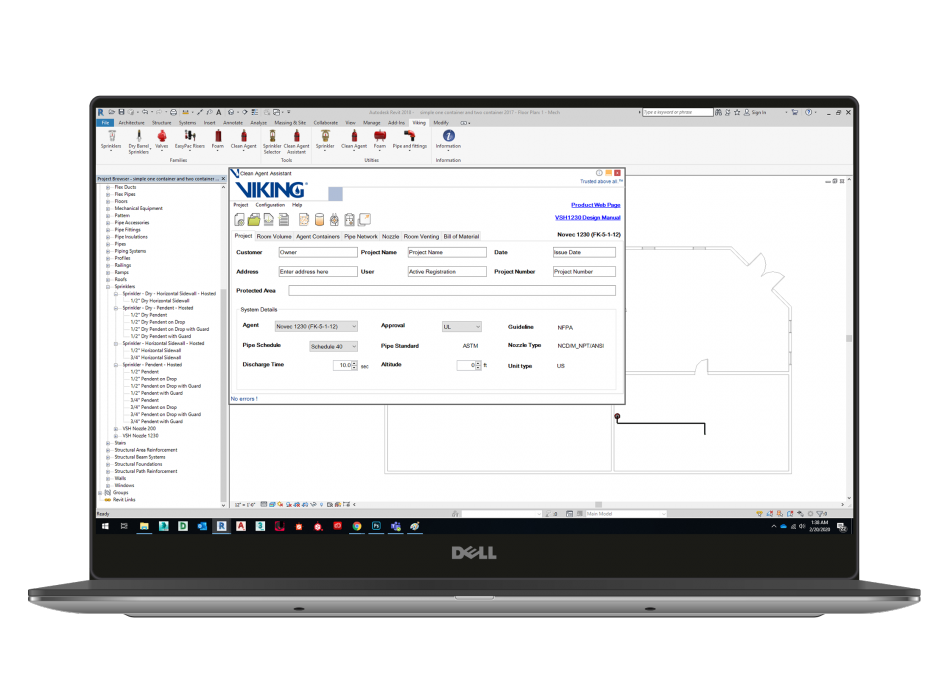This screenshot has height=700, width=933.
Task: Open the VSH1230 Design Manual link
Action: pos(587,218)
